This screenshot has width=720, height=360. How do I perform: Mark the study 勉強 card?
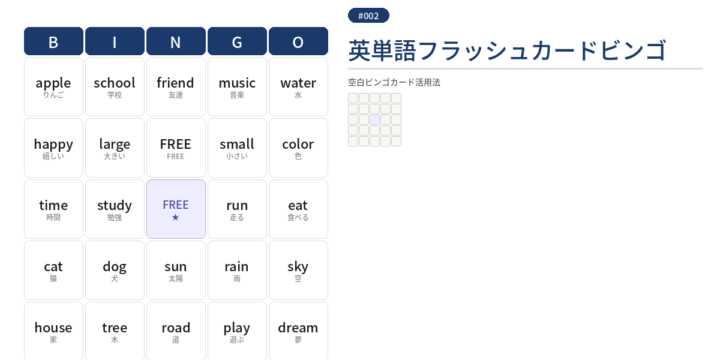[115, 209]
